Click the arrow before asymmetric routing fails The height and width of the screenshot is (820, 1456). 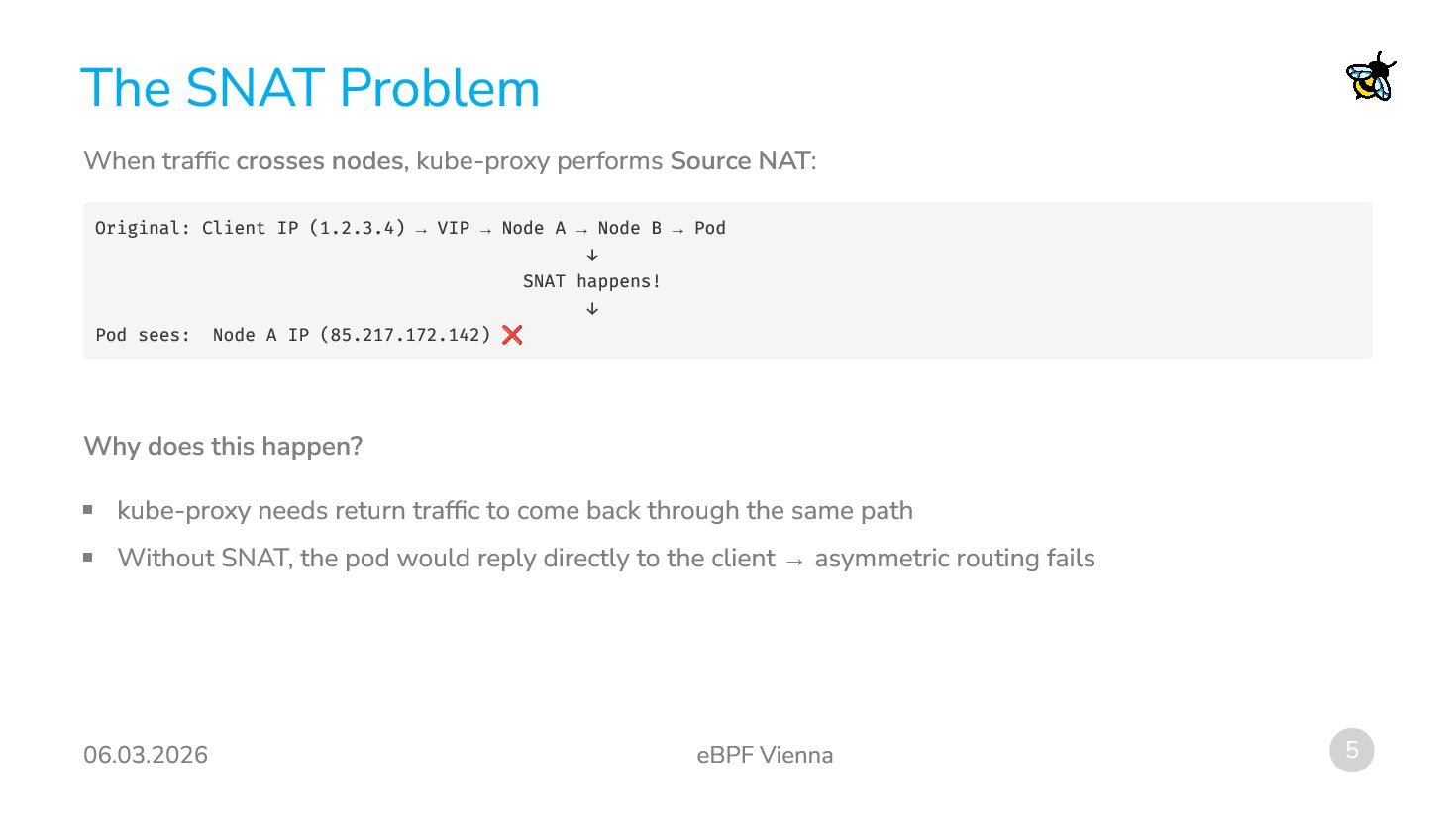coord(794,561)
